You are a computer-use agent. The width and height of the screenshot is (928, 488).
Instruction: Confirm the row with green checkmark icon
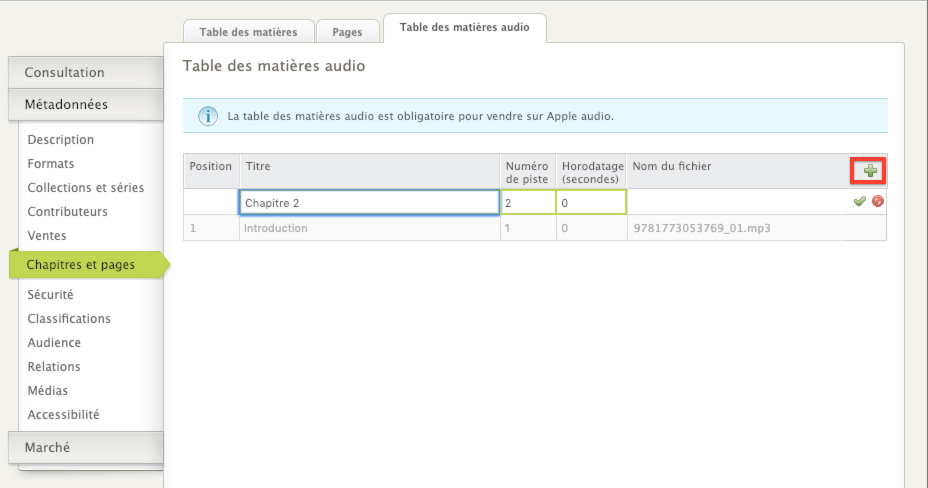click(859, 201)
